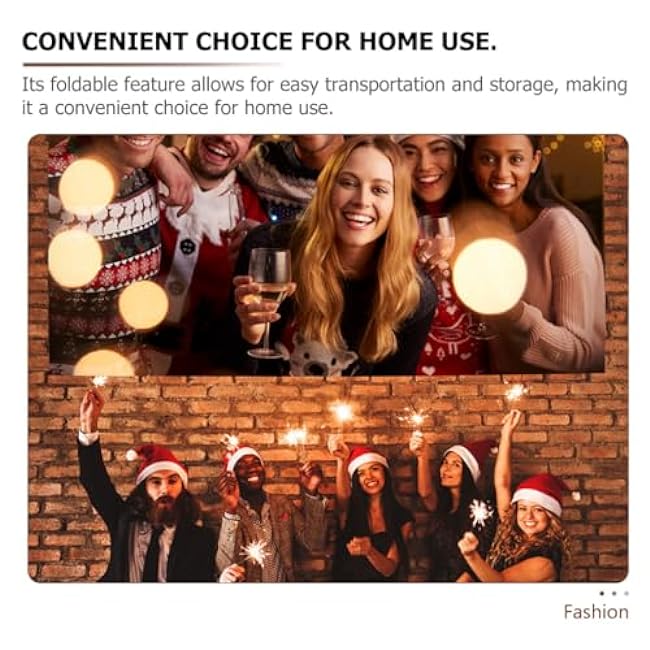Click the large glowing bokeh light on right
Screen dimensions: 650x650
pyautogui.click(x=490, y=276)
